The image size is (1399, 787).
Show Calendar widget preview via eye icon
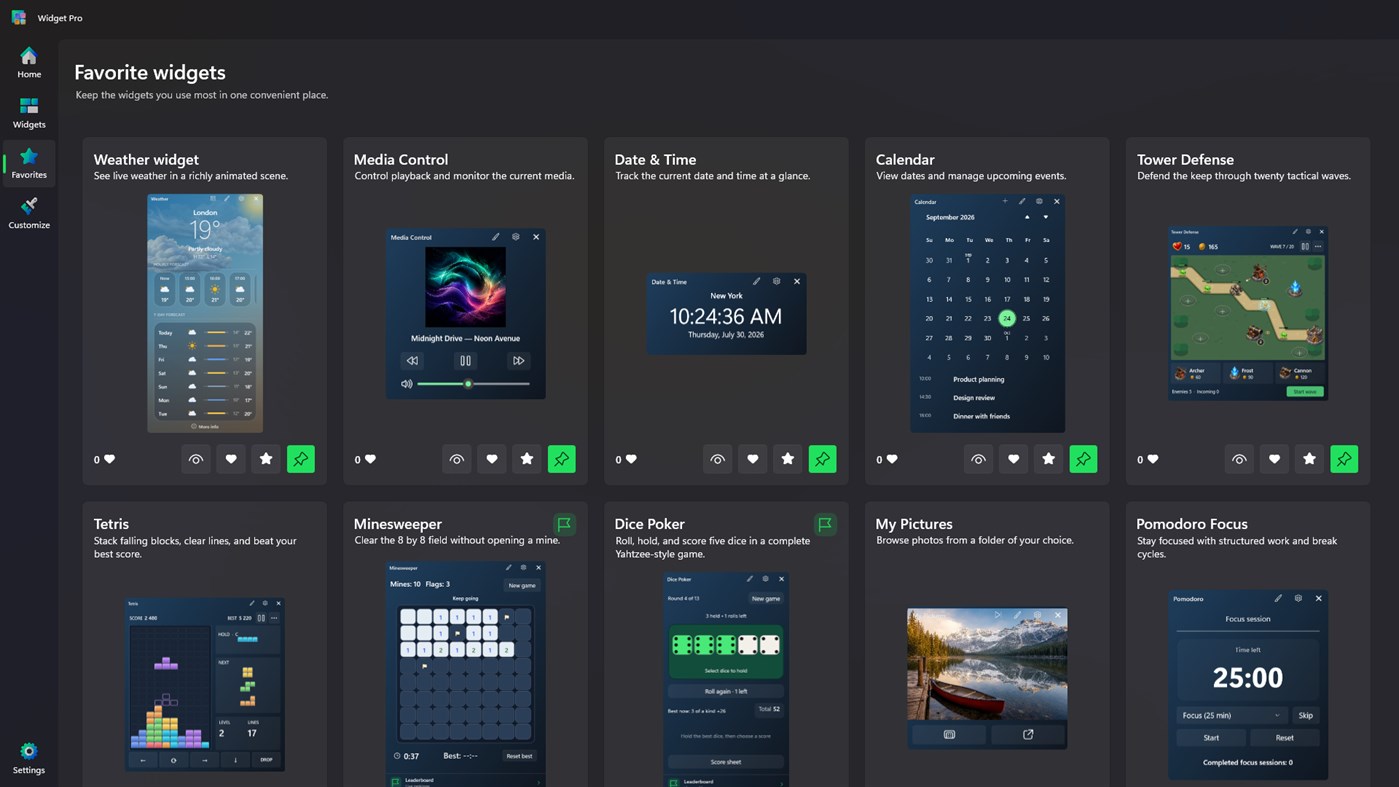coord(979,459)
